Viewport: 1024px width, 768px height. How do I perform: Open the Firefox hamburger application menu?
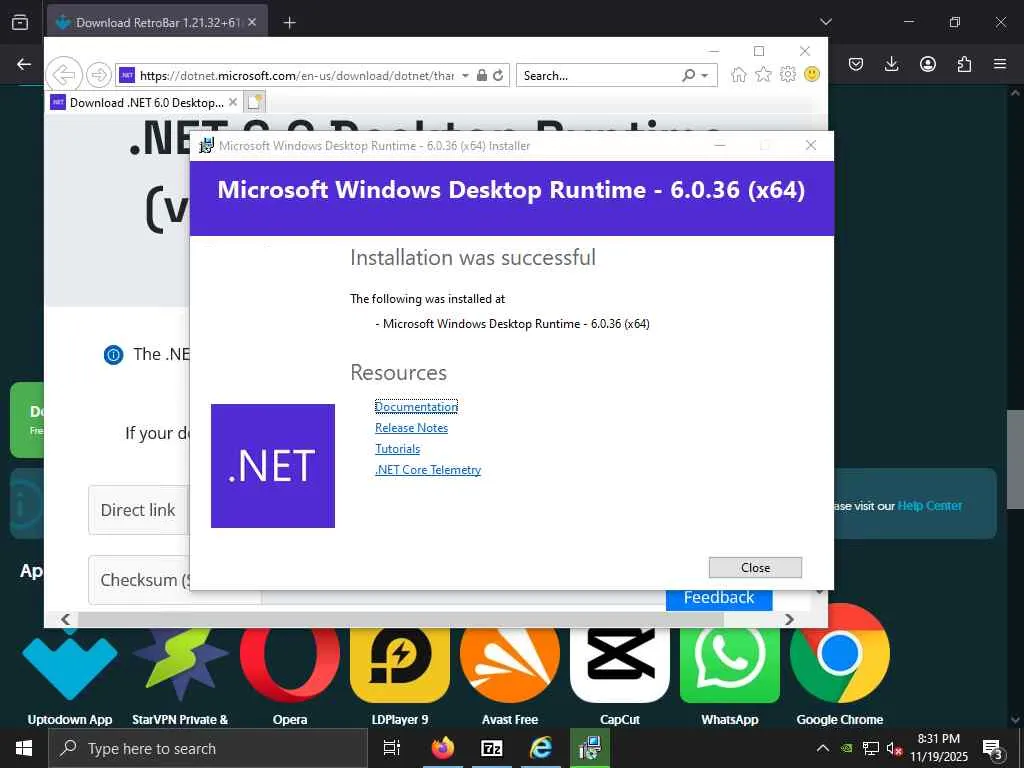click(x=1000, y=64)
